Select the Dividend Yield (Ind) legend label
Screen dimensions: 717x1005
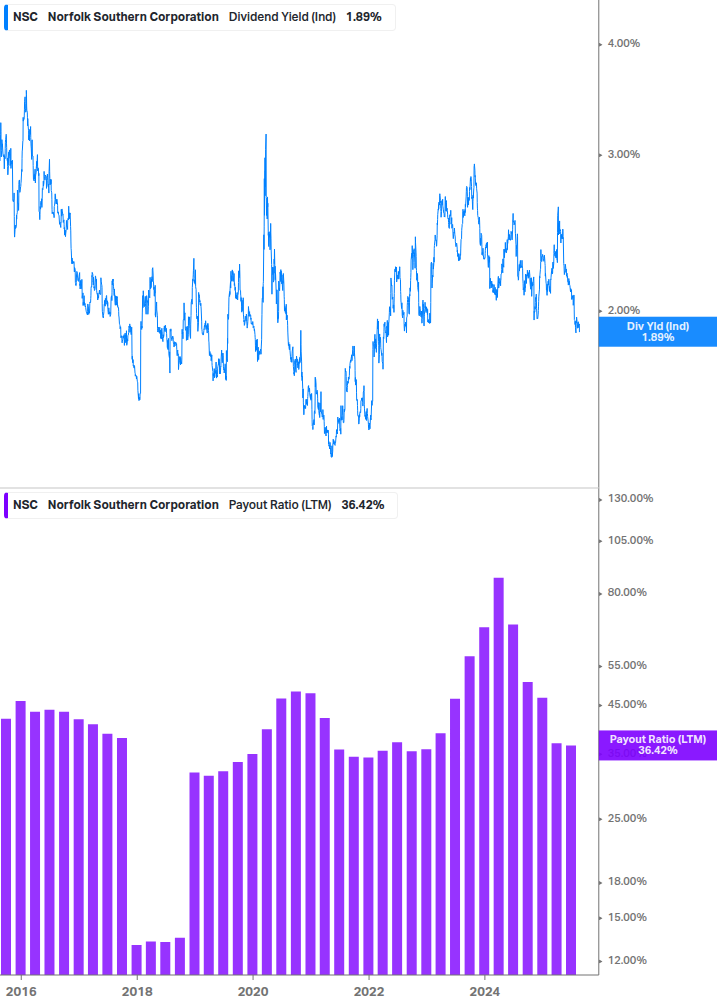[282, 17]
